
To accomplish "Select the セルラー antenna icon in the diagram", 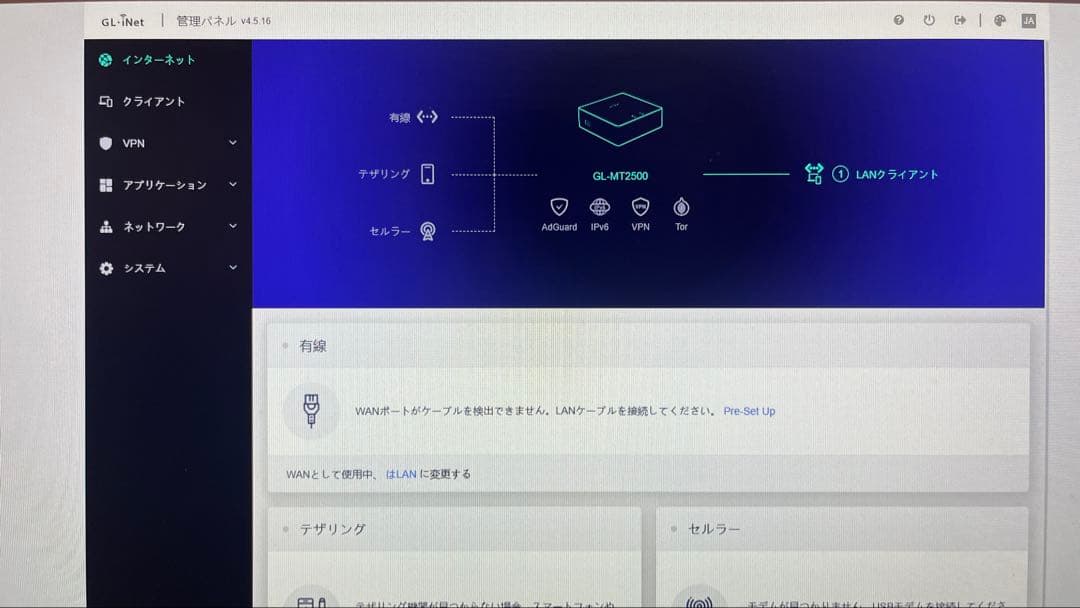I will coord(428,230).
